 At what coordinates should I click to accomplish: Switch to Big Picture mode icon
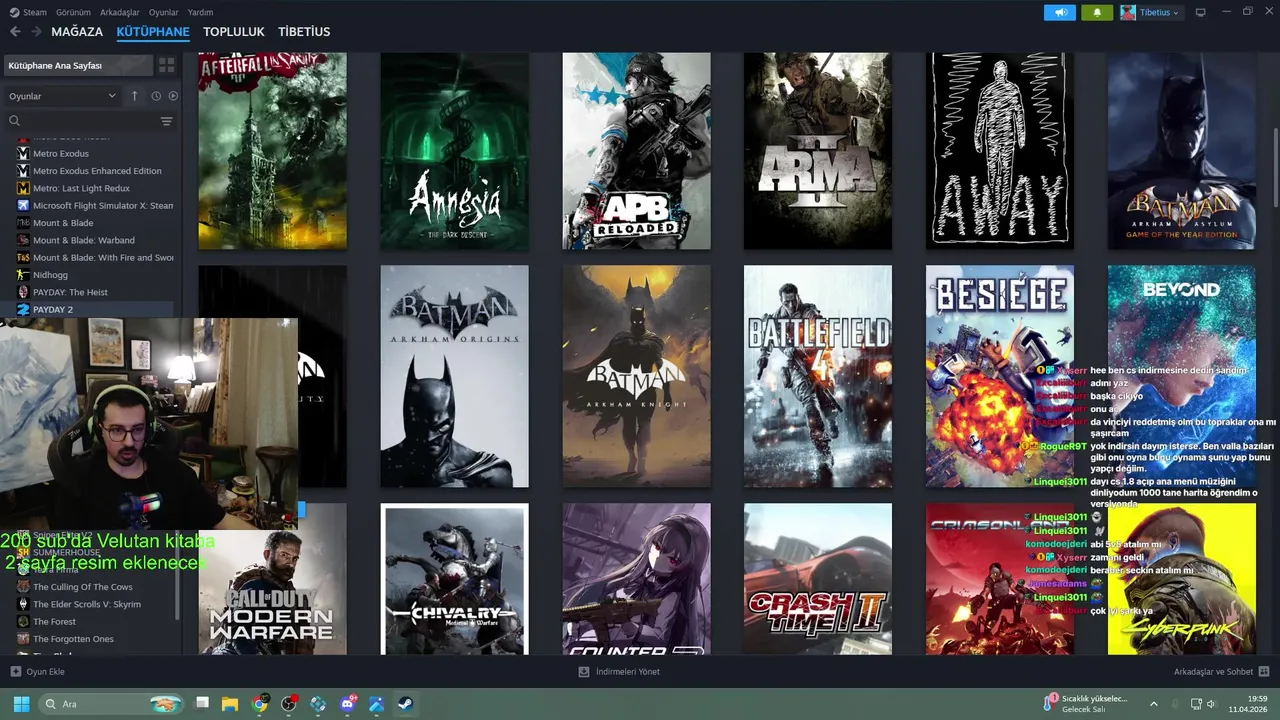pos(1200,12)
